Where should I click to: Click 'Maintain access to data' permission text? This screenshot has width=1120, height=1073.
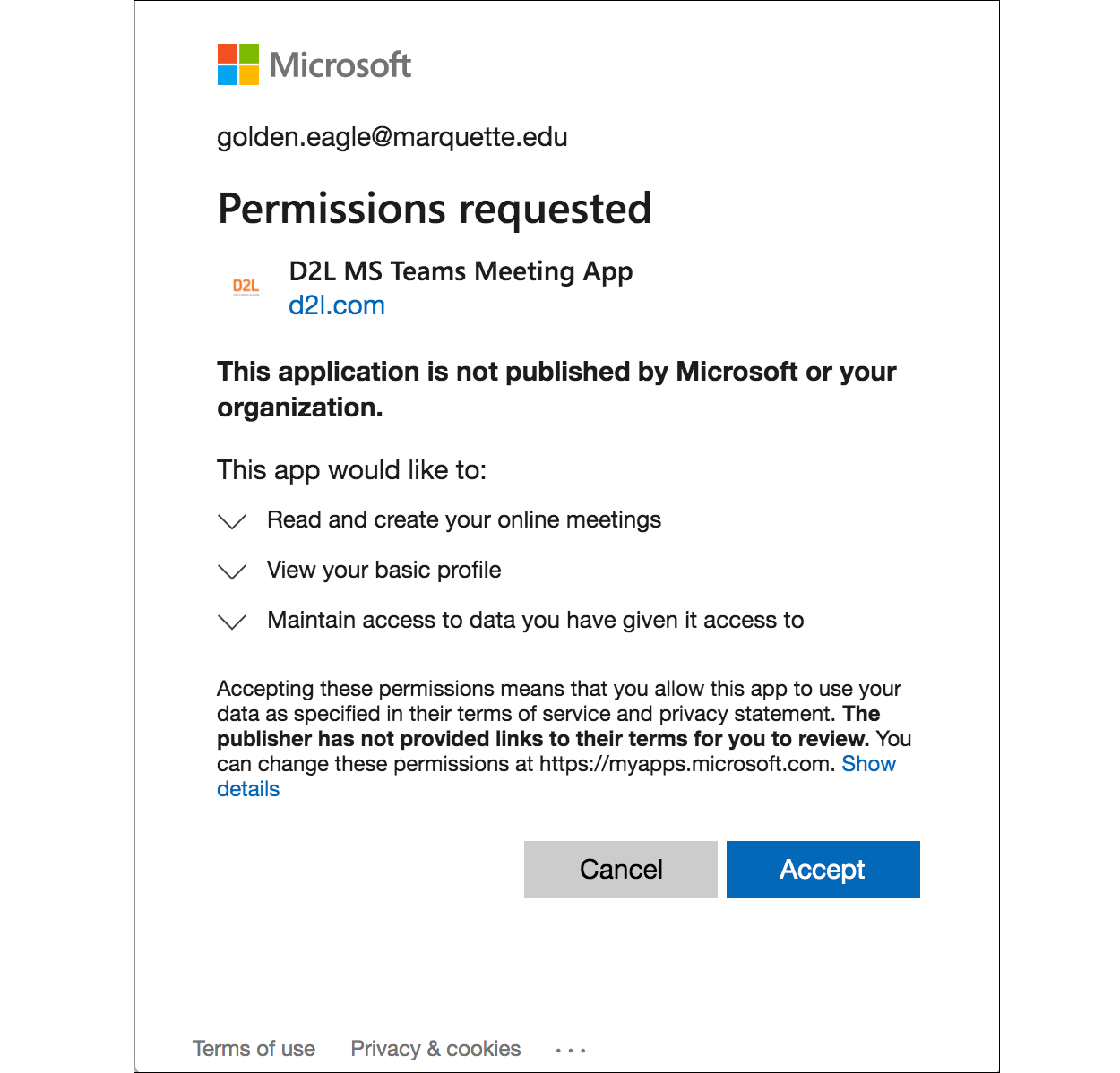535,621
